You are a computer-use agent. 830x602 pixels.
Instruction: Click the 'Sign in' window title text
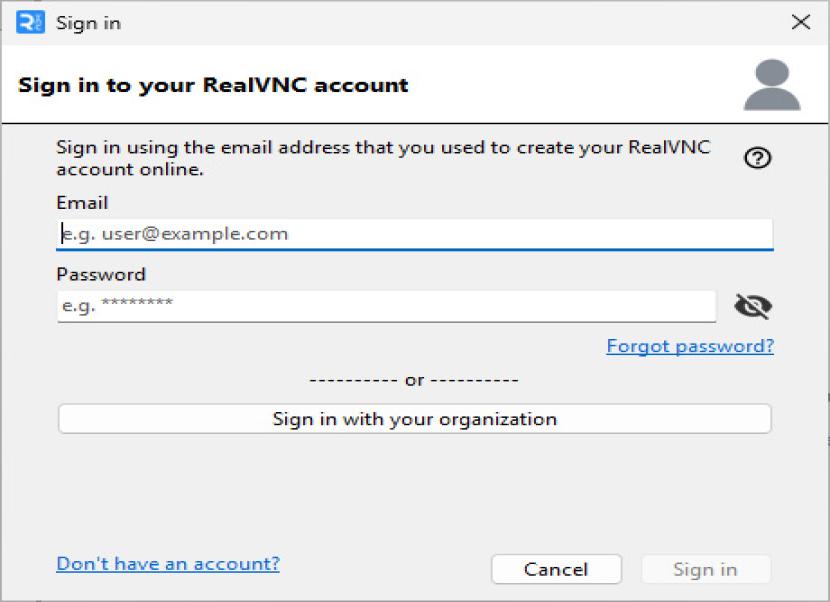pos(88,22)
